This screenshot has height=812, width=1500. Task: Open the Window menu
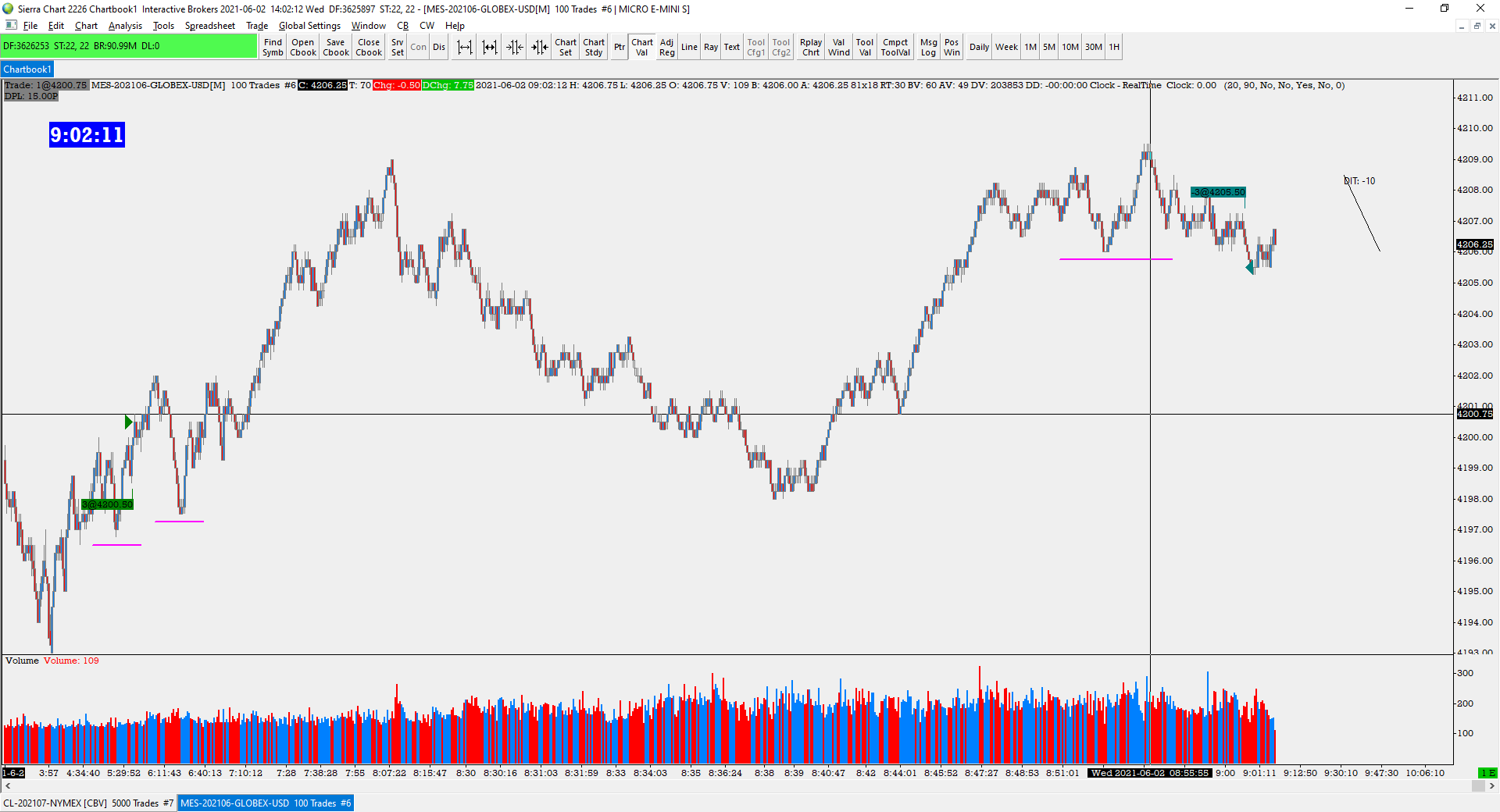click(x=368, y=26)
